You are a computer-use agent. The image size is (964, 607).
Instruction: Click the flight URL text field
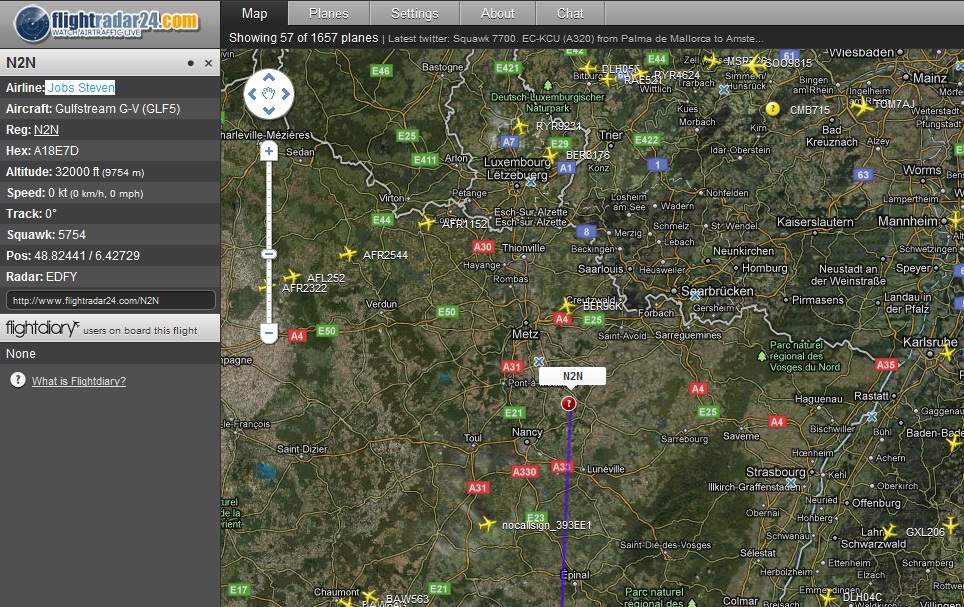(x=110, y=300)
